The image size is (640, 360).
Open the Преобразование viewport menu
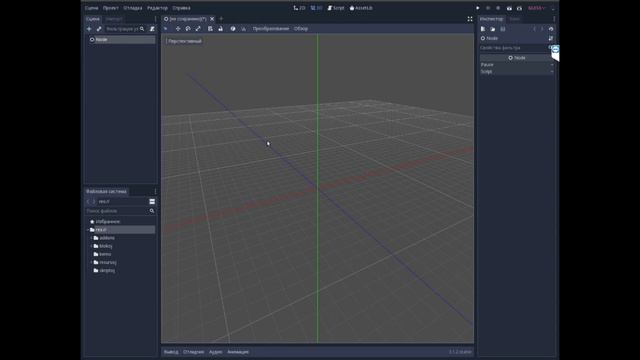[x=271, y=29]
